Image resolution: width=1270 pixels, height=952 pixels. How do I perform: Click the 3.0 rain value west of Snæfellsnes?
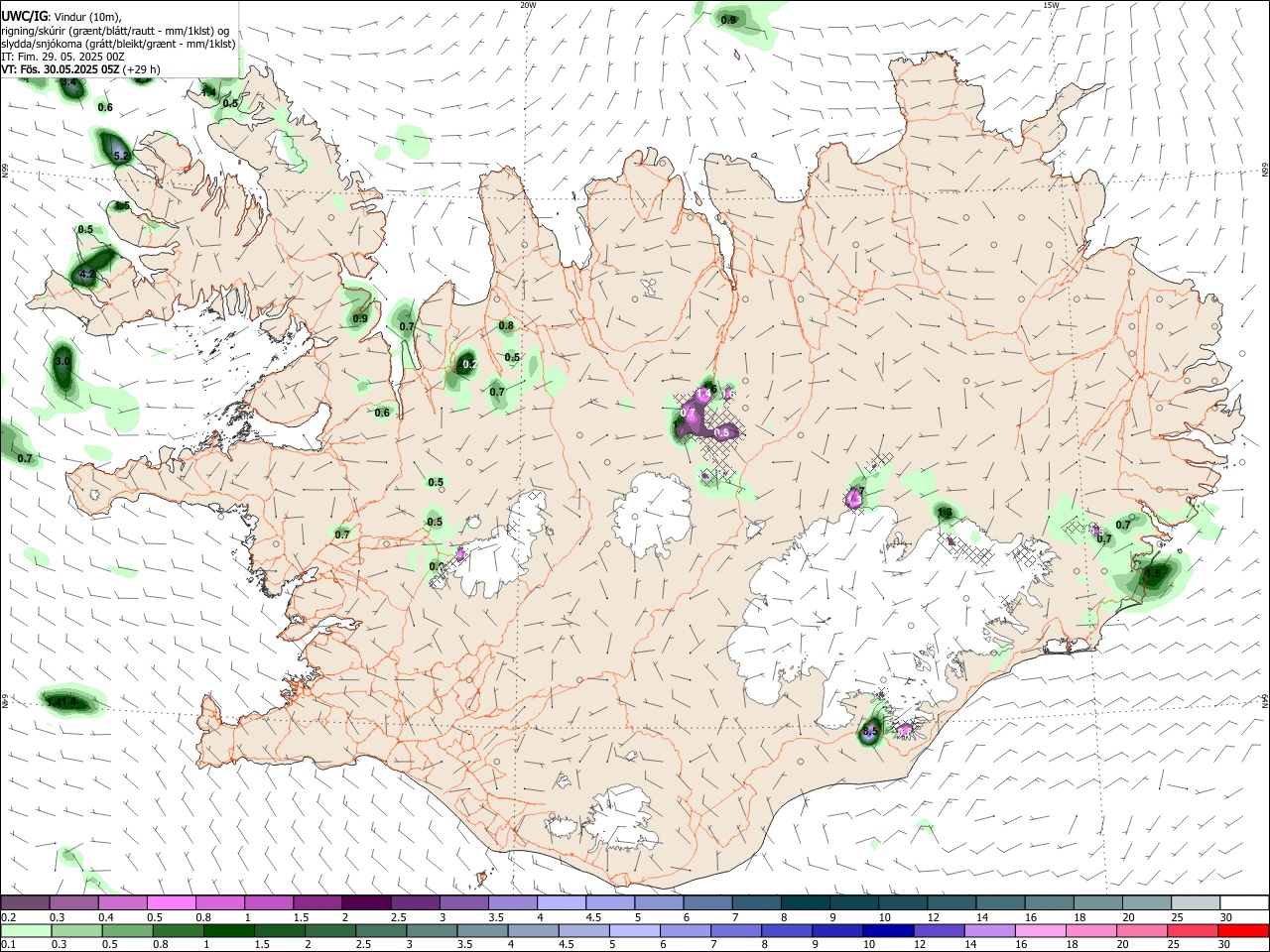pyautogui.click(x=63, y=361)
